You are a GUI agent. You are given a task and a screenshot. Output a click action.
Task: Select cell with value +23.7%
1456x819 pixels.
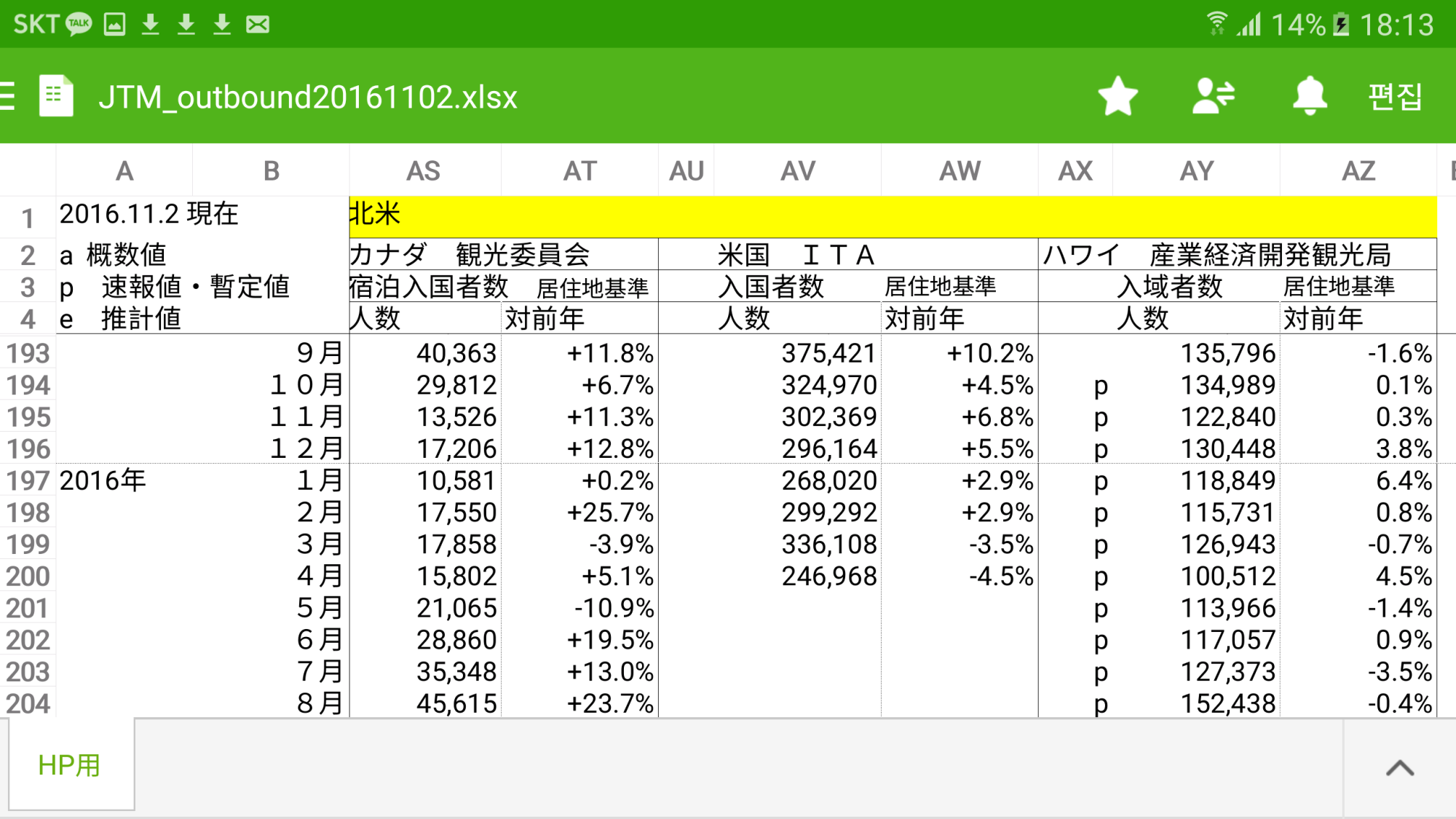pyautogui.click(x=579, y=703)
